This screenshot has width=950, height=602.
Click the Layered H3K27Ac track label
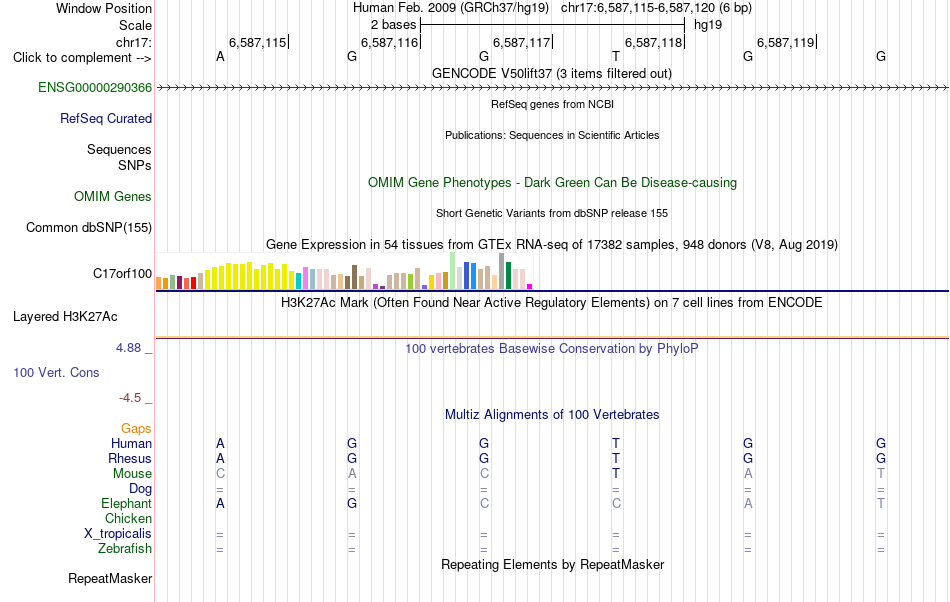coord(65,317)
